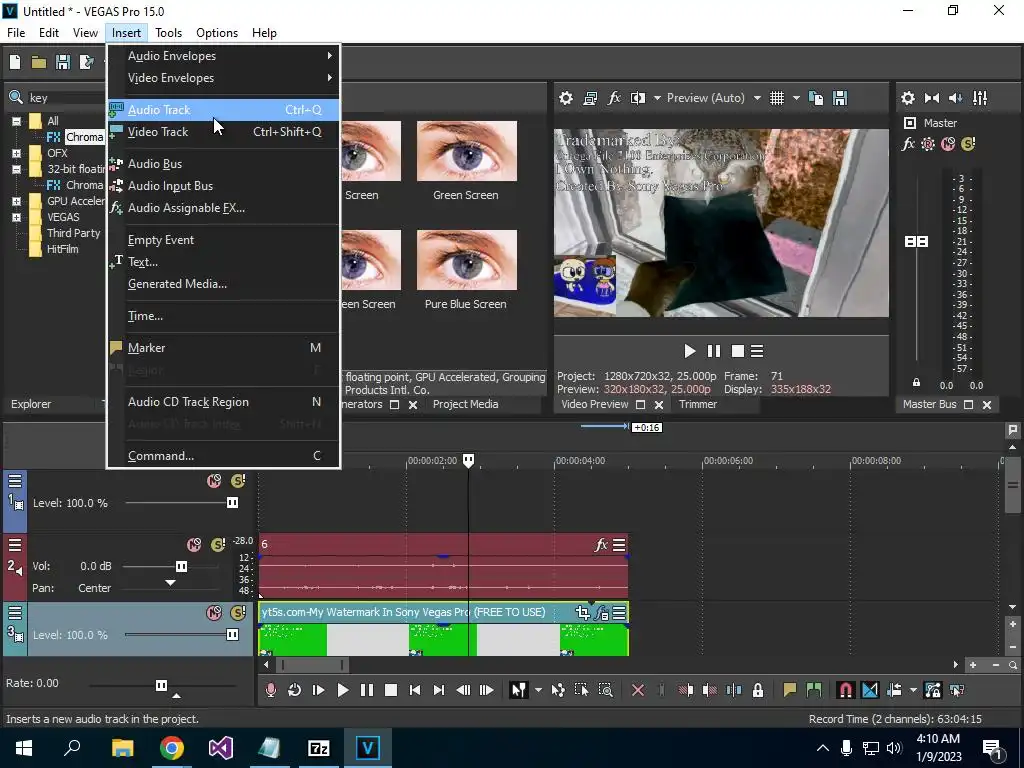Select the Envelope Edit tool
Viewport: 1024px width, 768px height.
click(x=558, y=690)
